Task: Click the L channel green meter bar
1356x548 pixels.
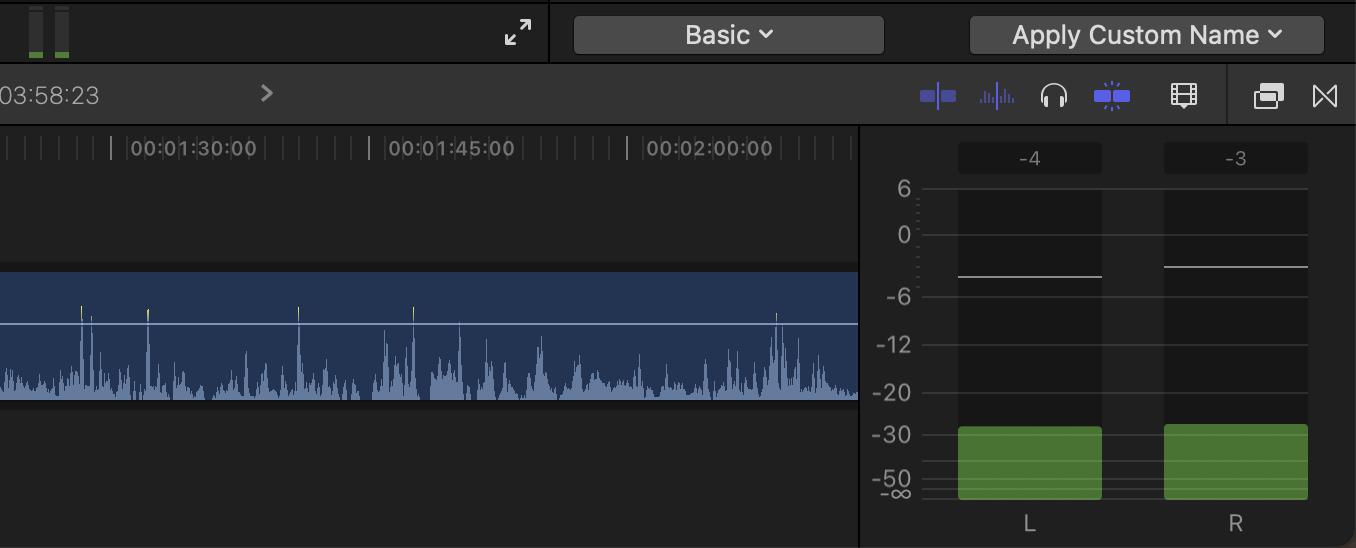Action: (x=1030, y=463)
